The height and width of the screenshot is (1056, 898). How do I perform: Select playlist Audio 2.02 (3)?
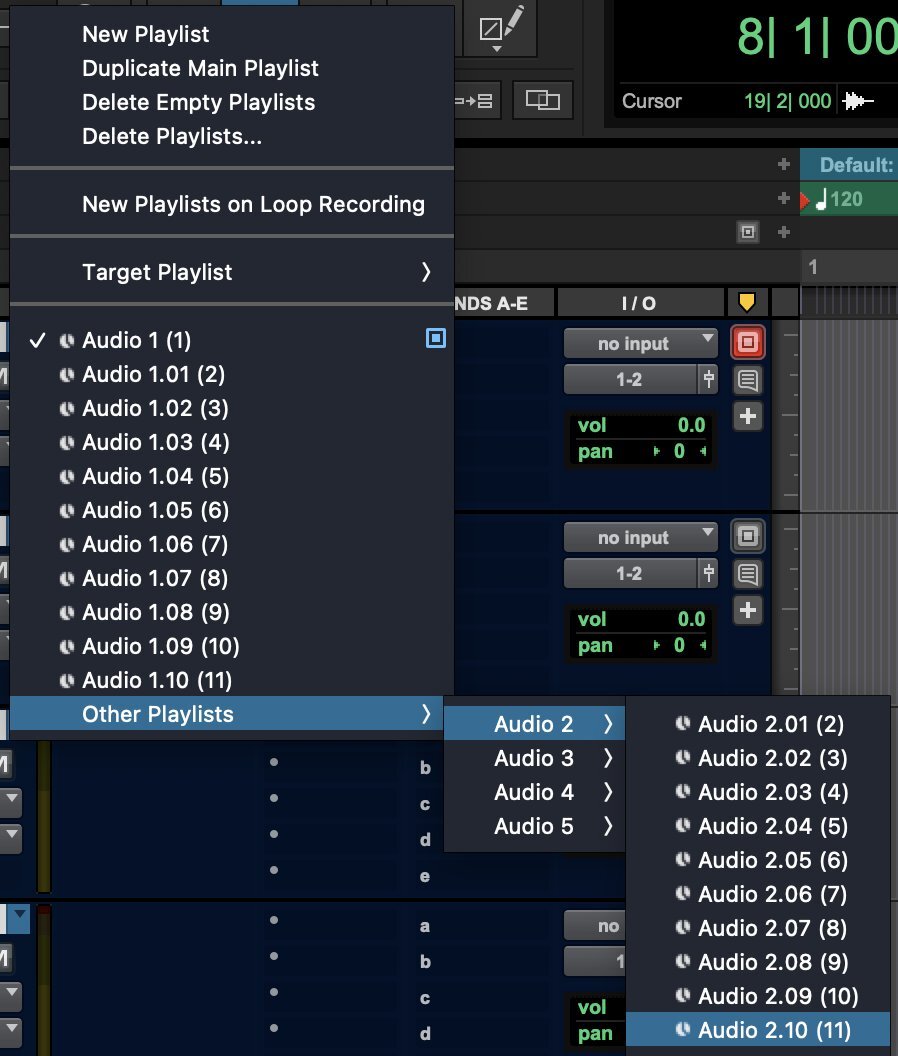click(x=759, y=758)
